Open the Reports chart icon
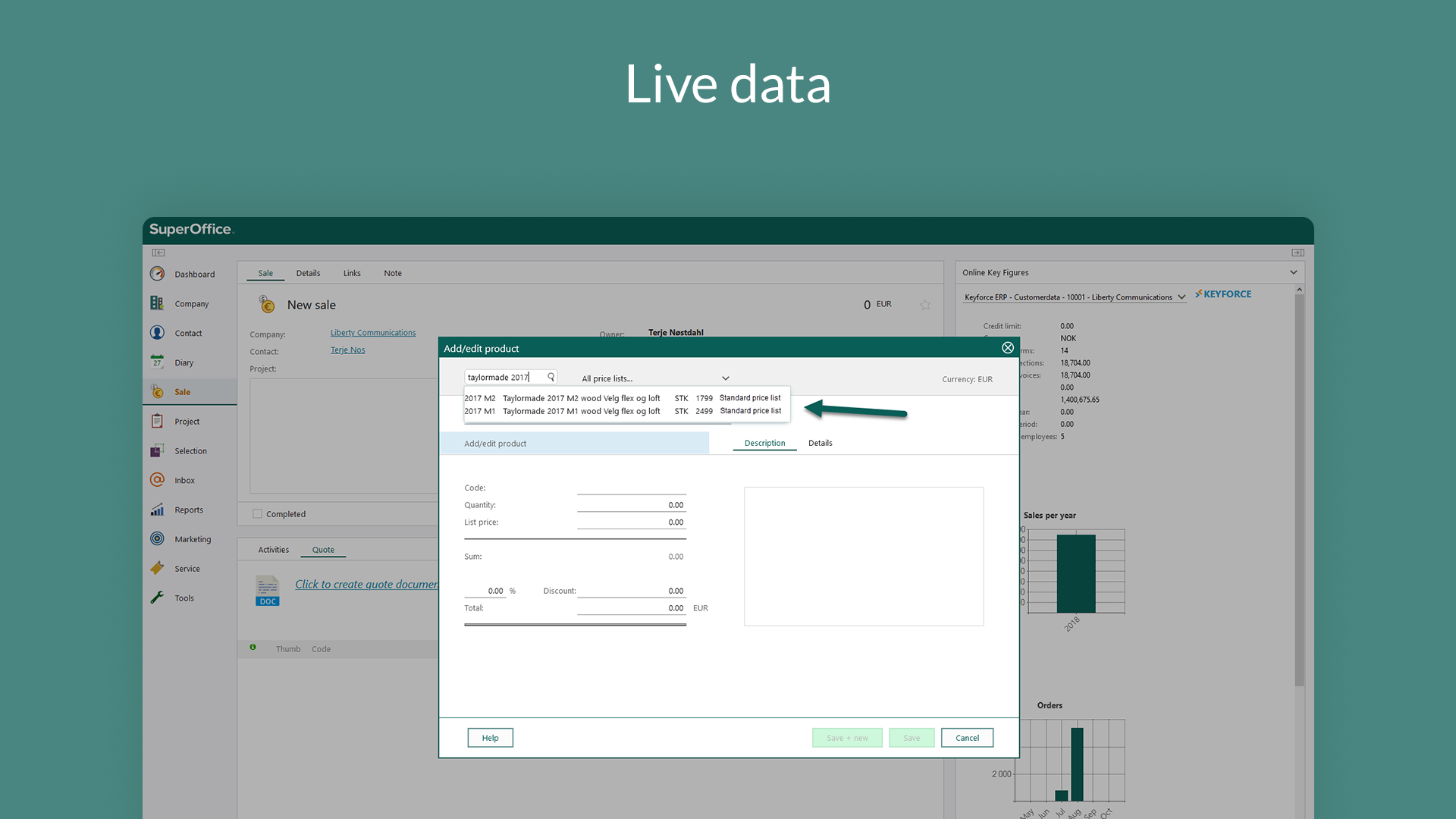This screenshot has height=819, width=1456. pyautogui.click(x=157, y=510)
